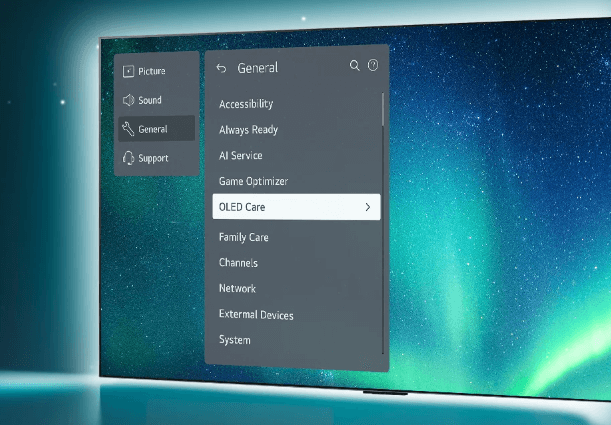Go back using the back arrow
Viewport: 611px width, 425px height.
pyautogui.click(x=221, y=68)
